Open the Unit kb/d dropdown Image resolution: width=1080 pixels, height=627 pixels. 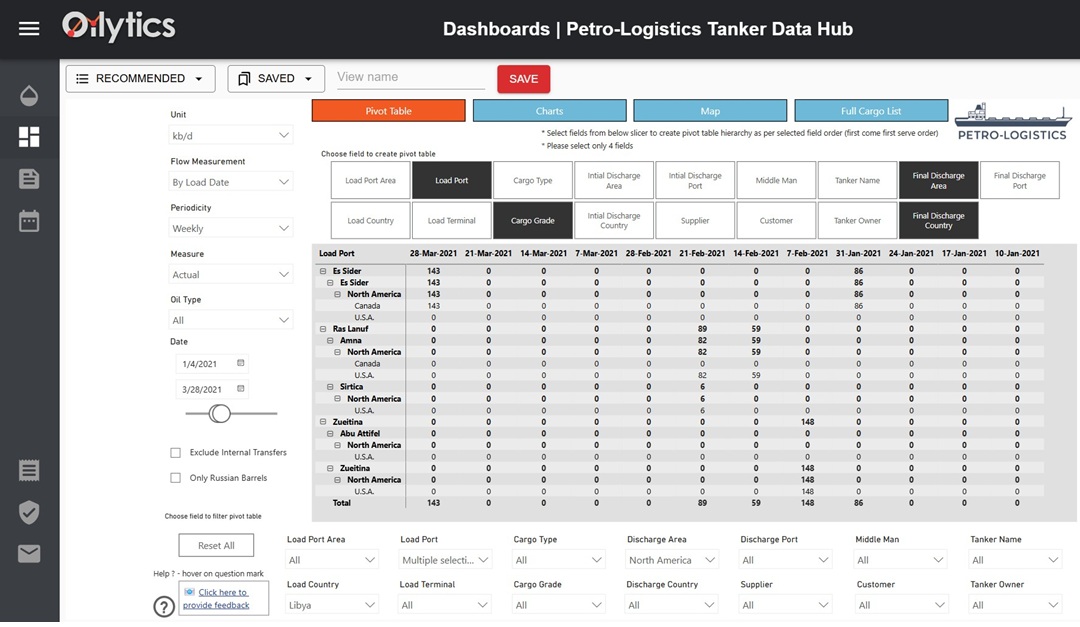coord(230,135)
